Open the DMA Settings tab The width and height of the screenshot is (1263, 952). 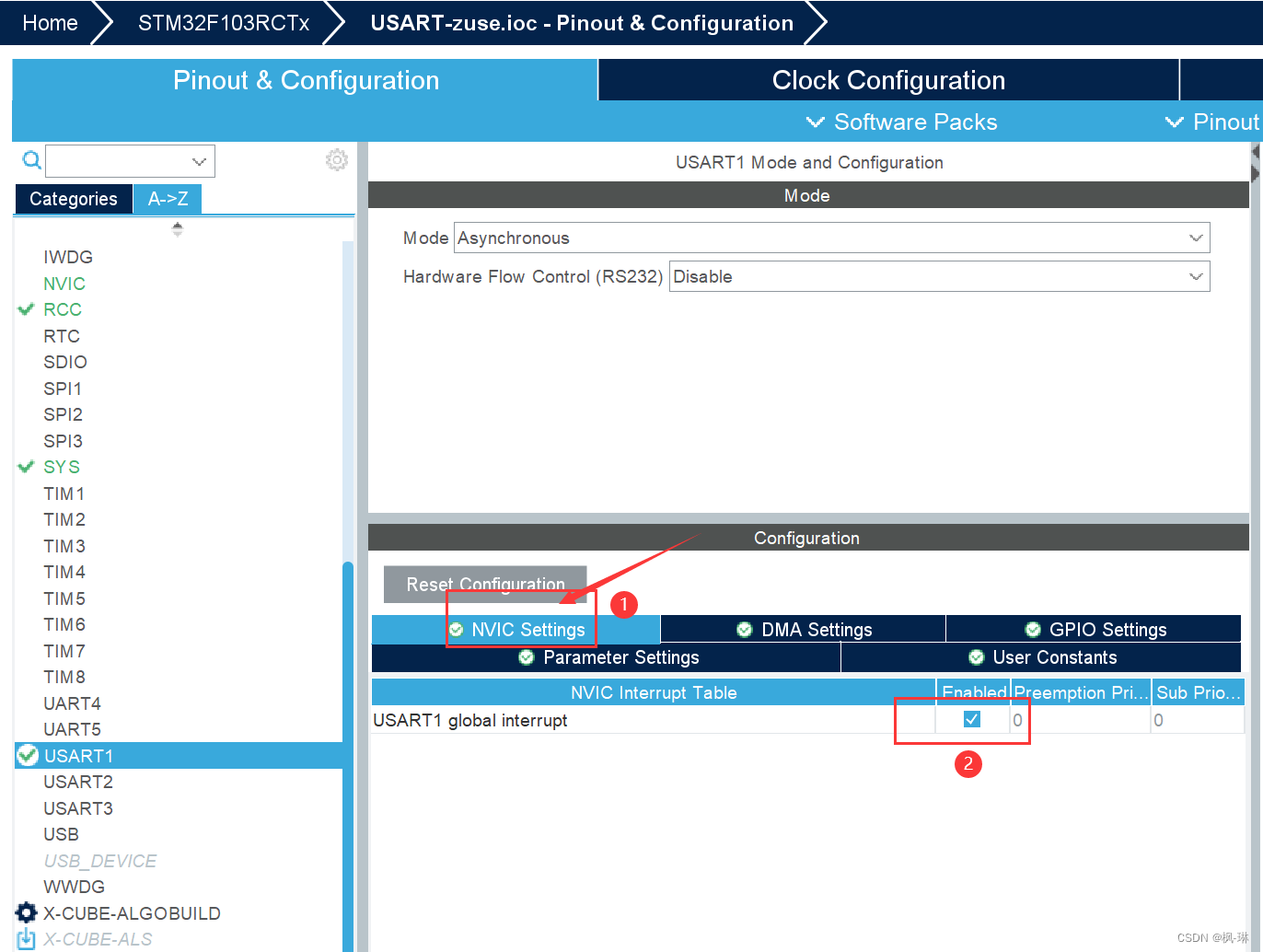tap(804, 630)
